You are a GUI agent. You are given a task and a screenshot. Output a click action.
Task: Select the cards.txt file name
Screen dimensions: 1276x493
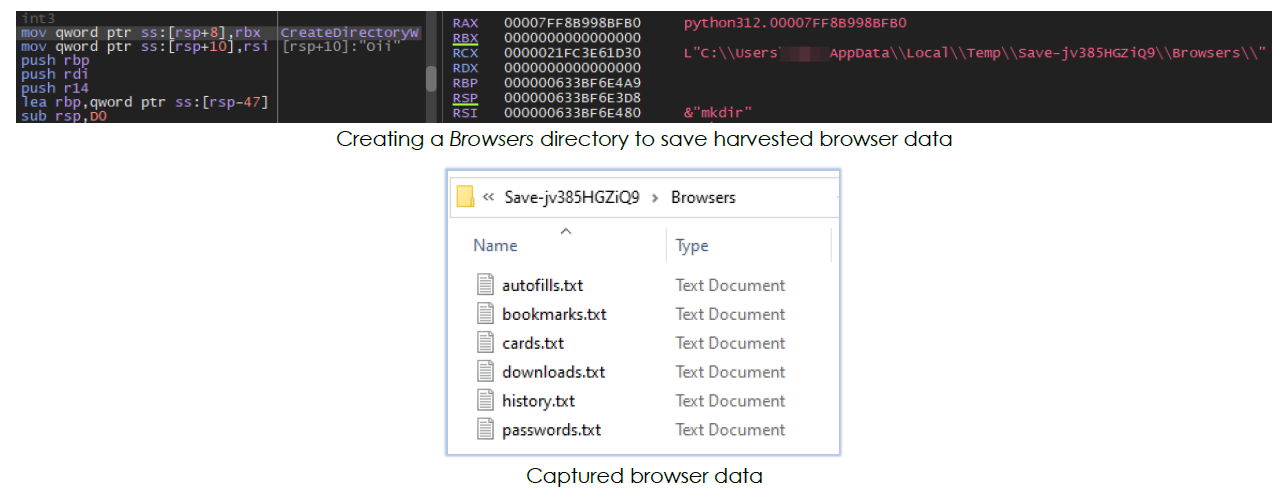point(533,343)
